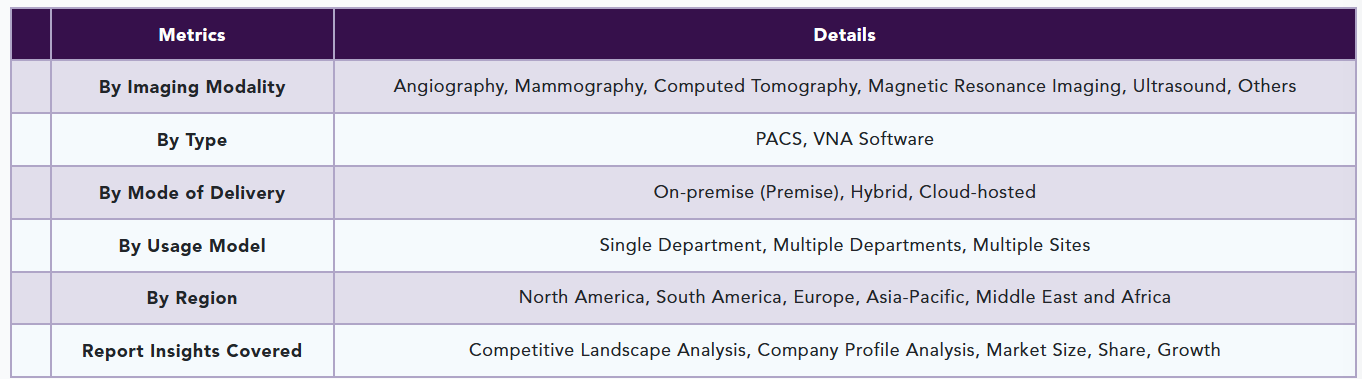Select the Single Department, Multiple Departments cell

pos(844,246)
